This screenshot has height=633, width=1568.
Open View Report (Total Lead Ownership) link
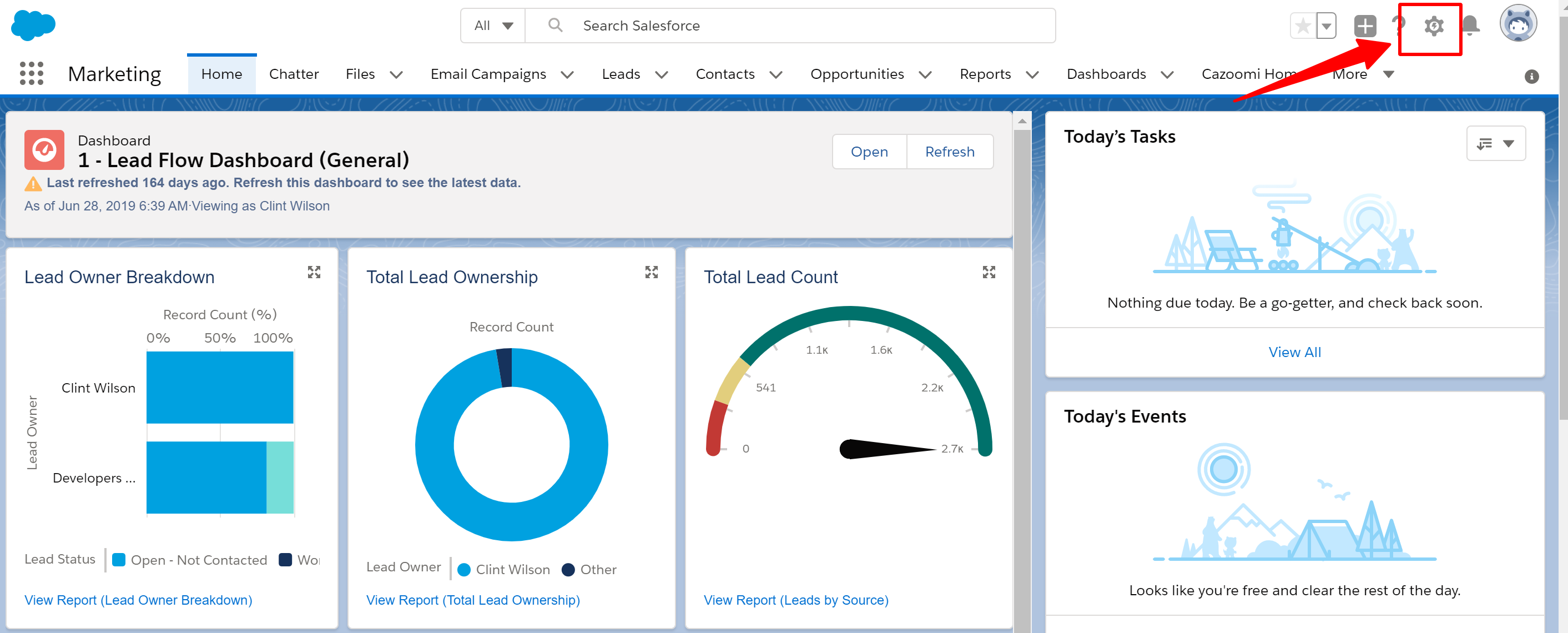pyautogui.click(x=473, y=600)
